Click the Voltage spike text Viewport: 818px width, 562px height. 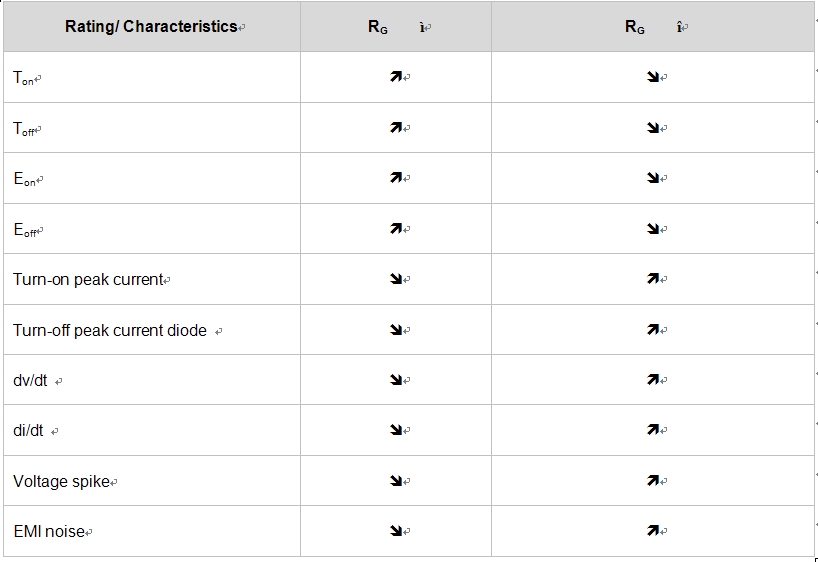[61, 481]
